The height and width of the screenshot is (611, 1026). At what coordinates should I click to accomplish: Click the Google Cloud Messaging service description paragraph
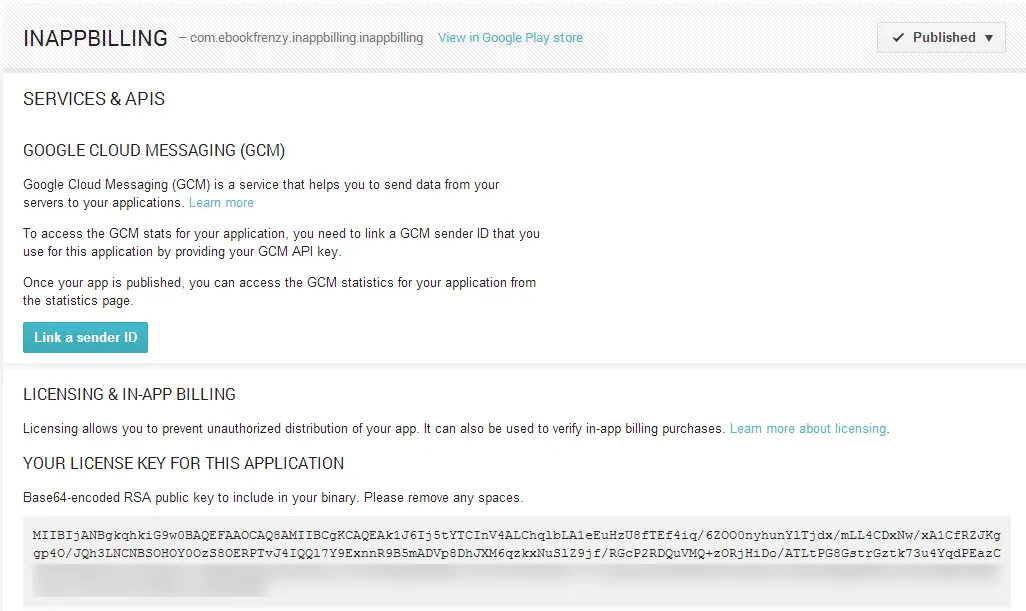pyautogui.click(x=261, y=193)
